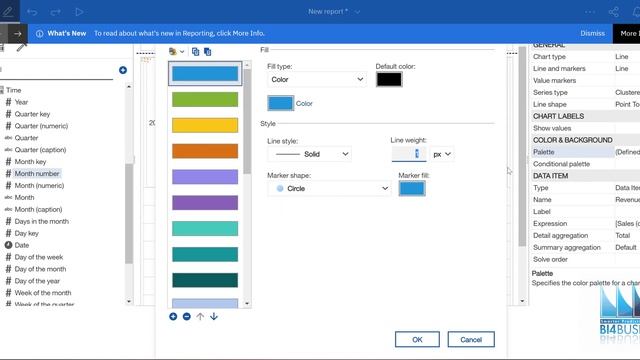Click the Show values property
Screen dimensions: 640x360
coord(586,128)
